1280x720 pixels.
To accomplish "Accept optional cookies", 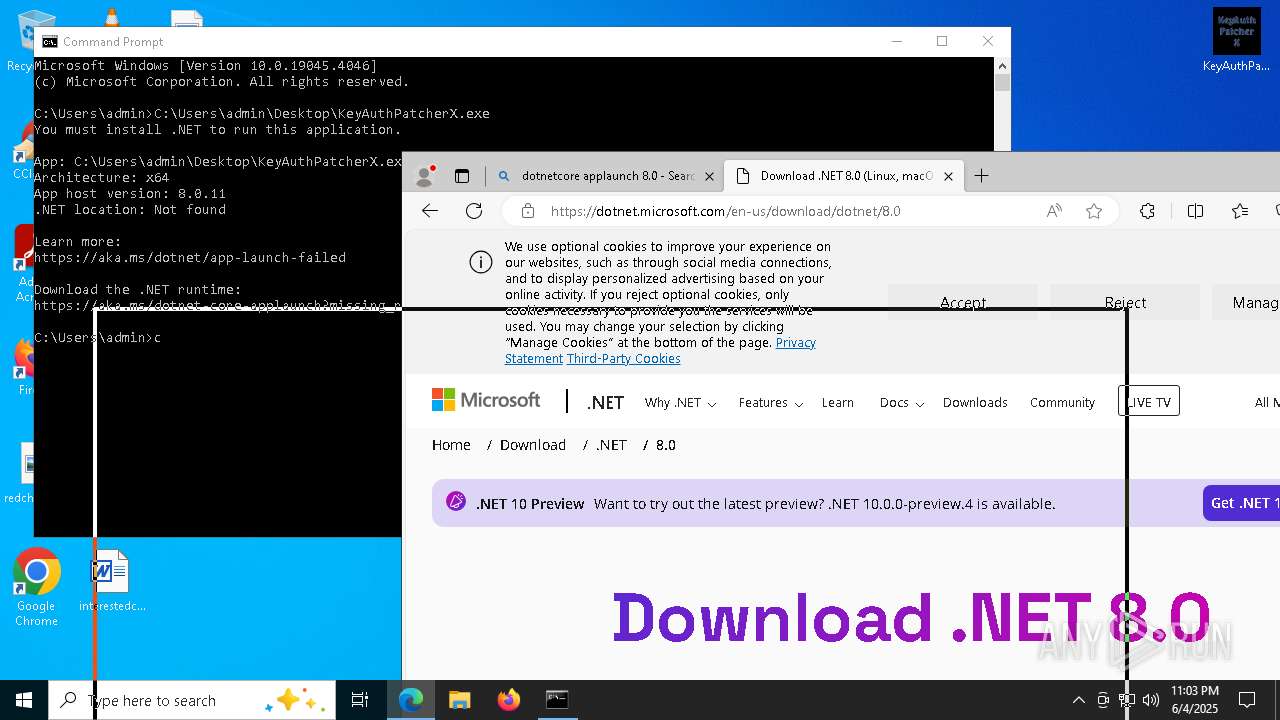I will point(963,302).
